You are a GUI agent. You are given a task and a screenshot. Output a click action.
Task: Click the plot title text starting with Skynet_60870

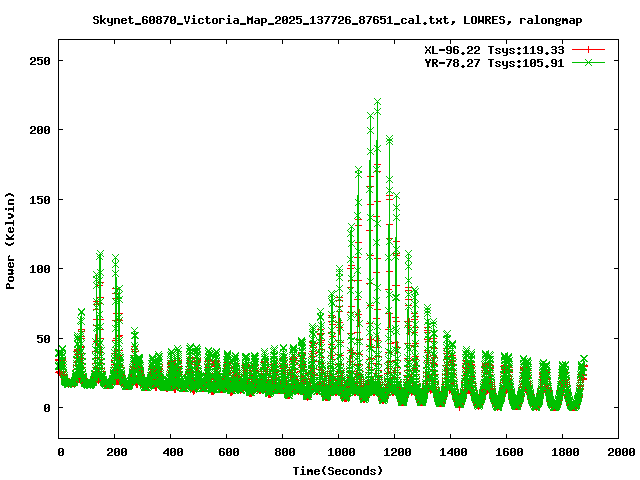337,20
